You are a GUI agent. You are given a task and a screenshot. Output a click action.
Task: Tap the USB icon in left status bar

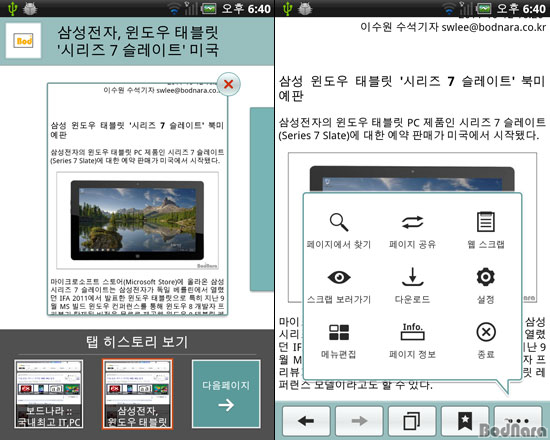12,8
